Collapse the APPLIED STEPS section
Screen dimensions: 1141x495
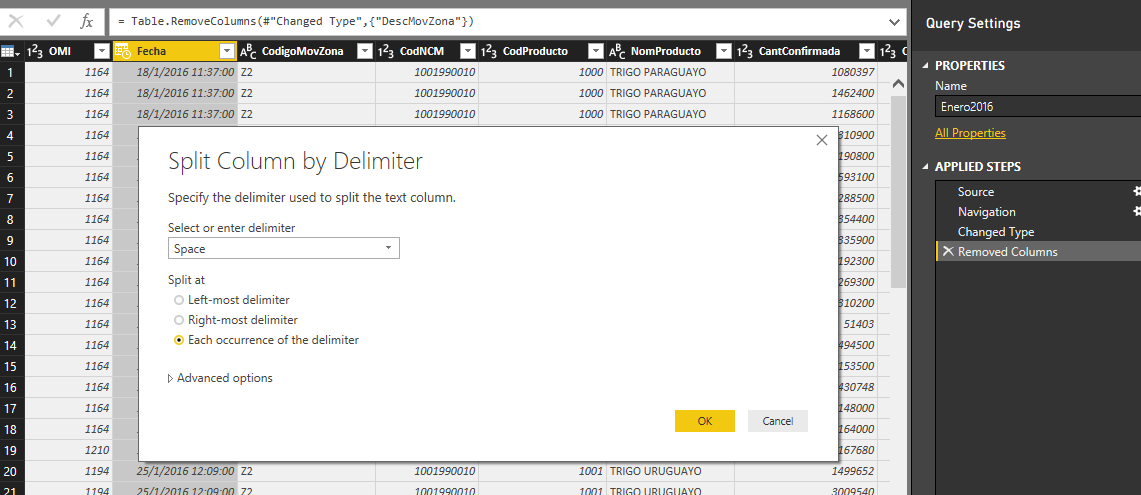[x=926, y=167]
